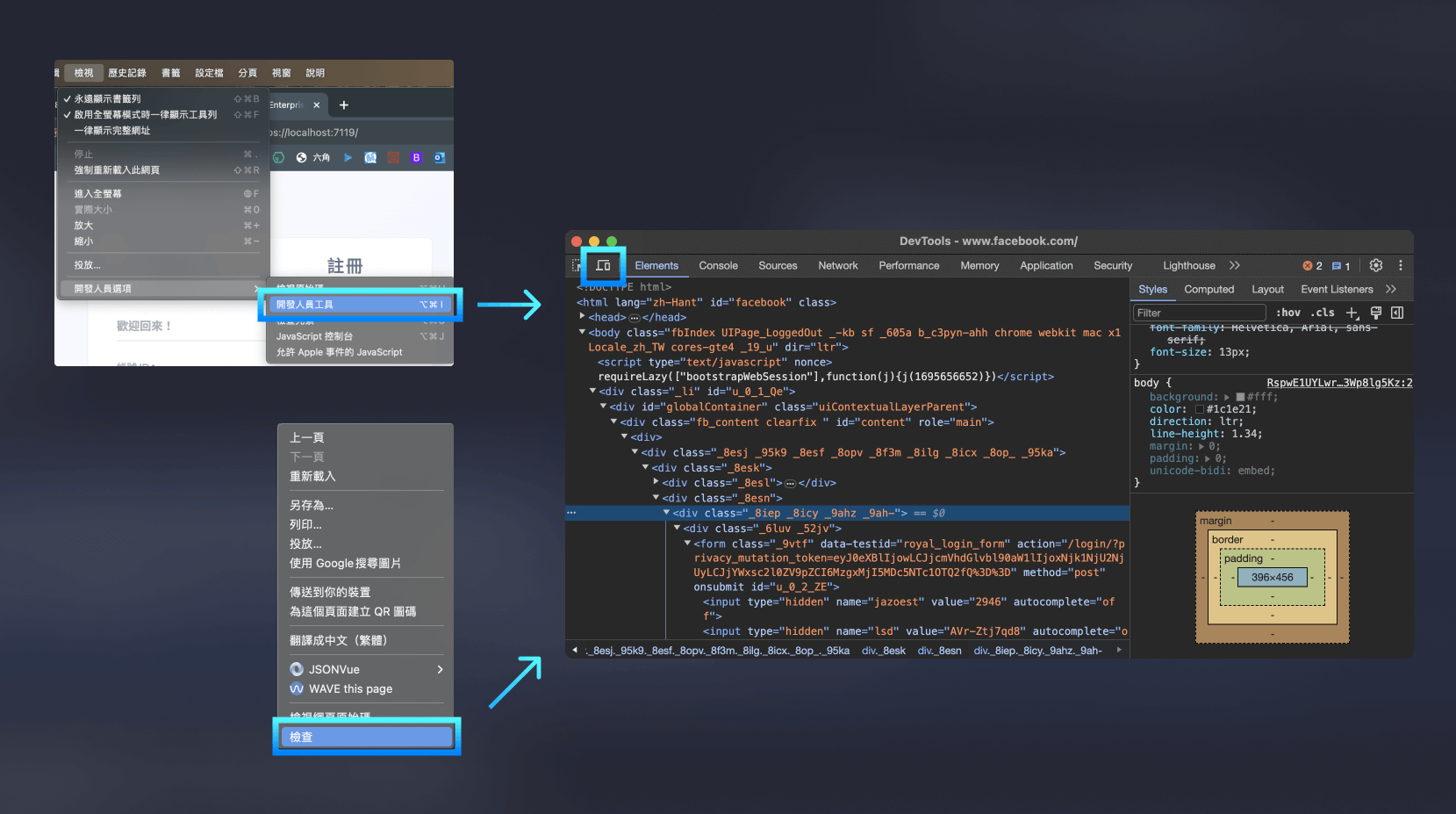Click the green hexagon bookmark icon
1456x814 pixels.
coord(278,158)
